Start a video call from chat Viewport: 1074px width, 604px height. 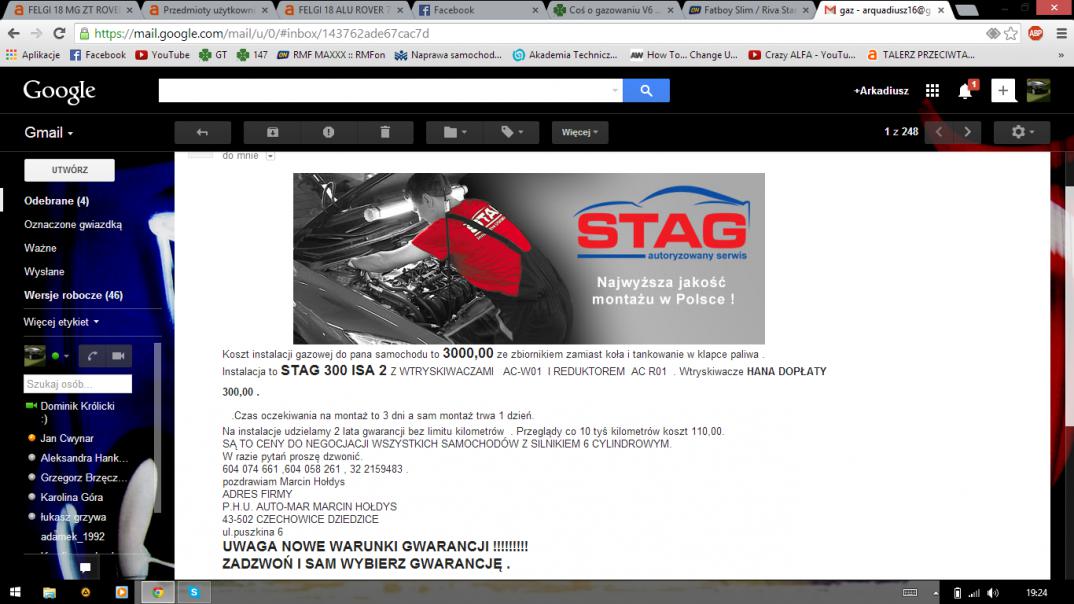tap(118, 355)
